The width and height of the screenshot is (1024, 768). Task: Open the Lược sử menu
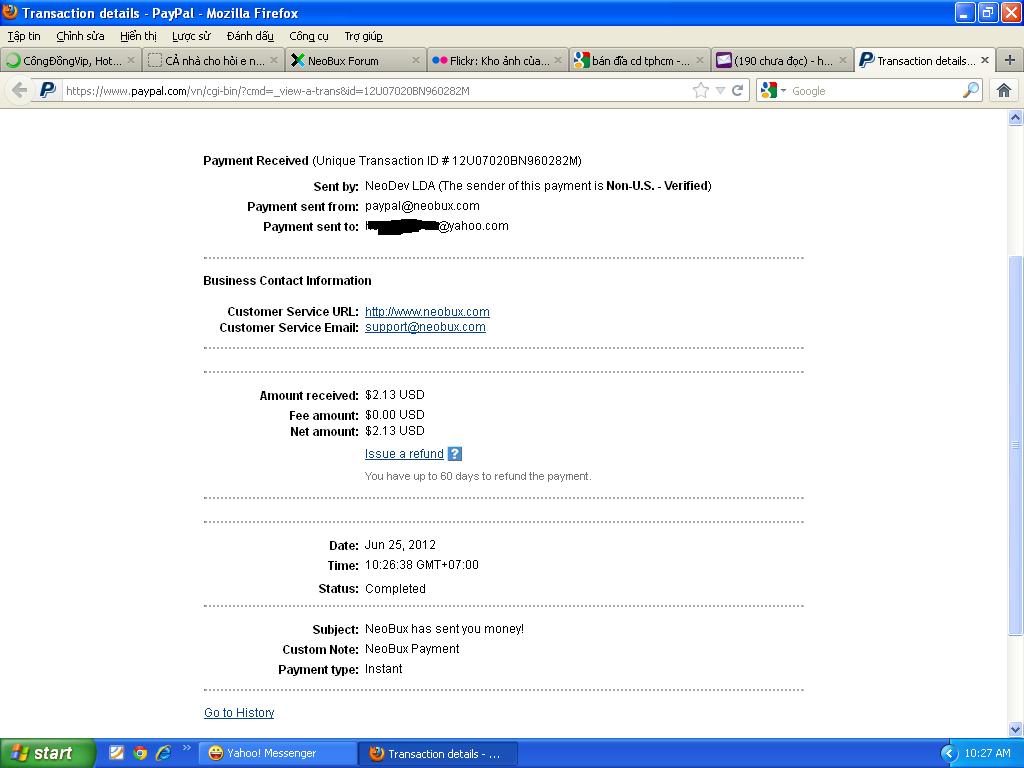191,36
